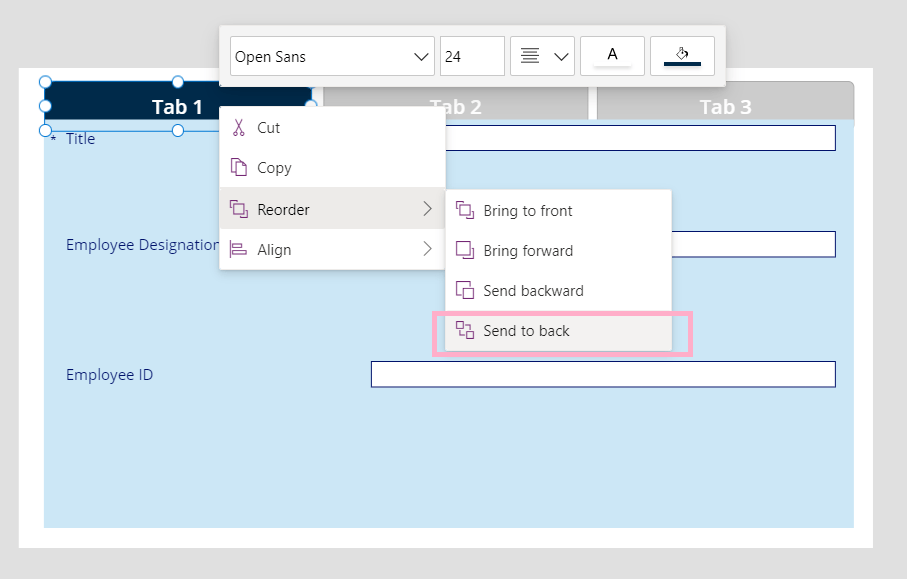This screenshot has width=907, height=579.
Task: Click the Reorder layers icon
Action: (238, 208)
